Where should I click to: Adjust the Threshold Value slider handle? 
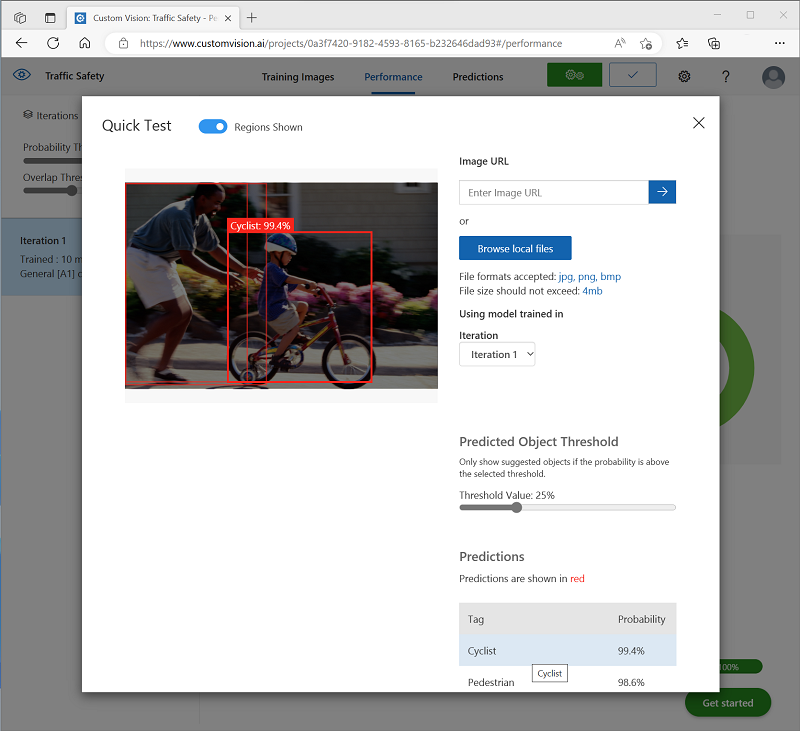click(x=517, y=507)
